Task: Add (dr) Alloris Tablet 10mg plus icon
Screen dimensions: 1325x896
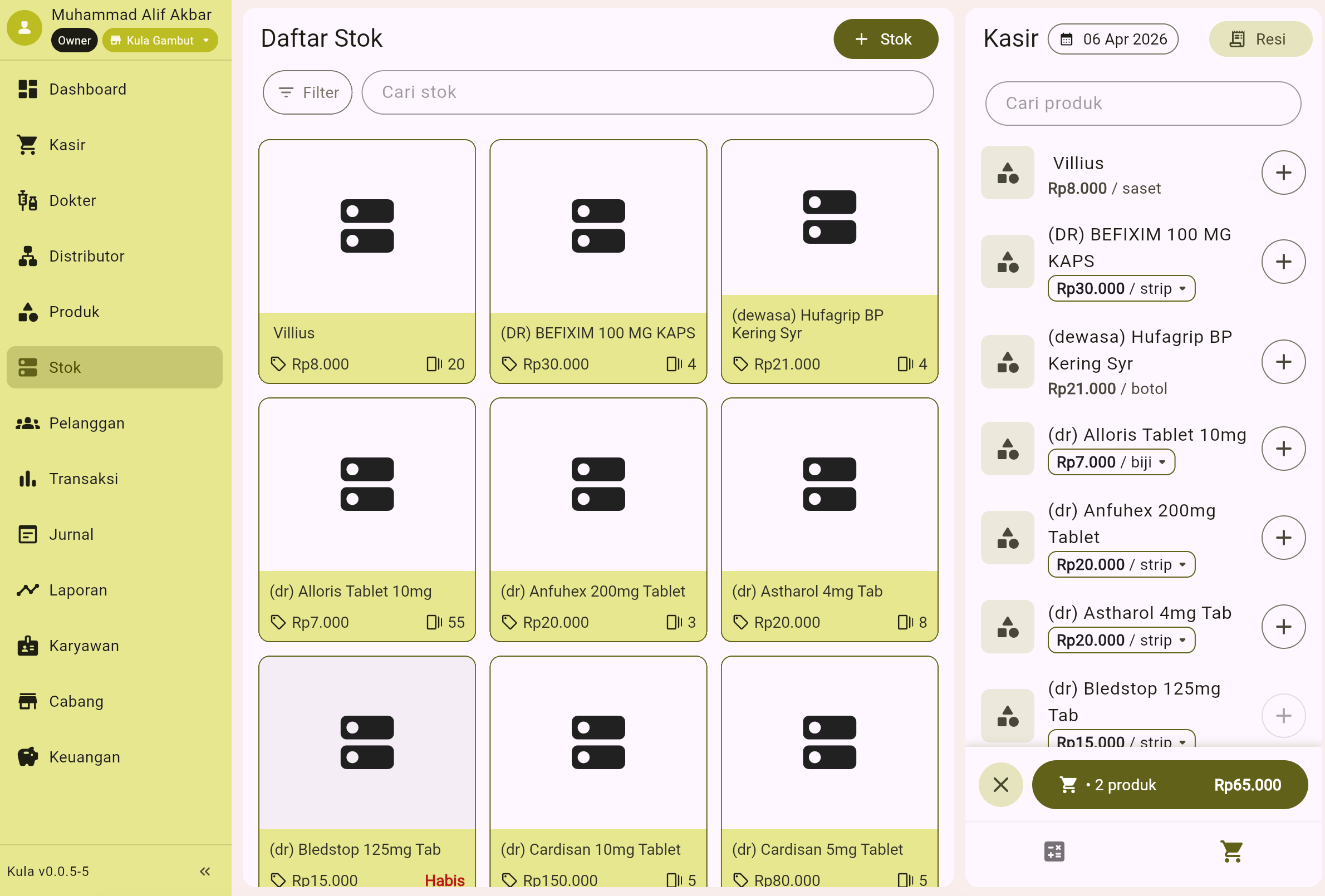Action: click(1283, 449)
